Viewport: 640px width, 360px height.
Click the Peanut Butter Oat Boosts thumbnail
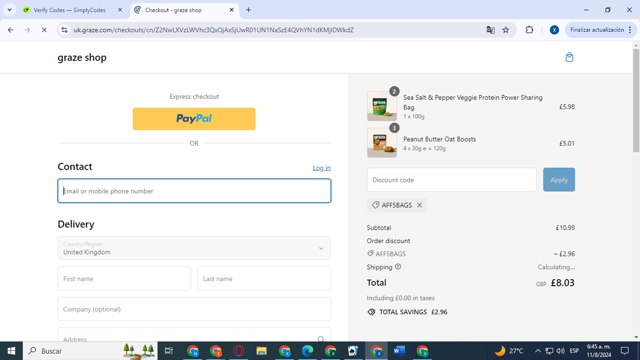[x=382, y=143]
